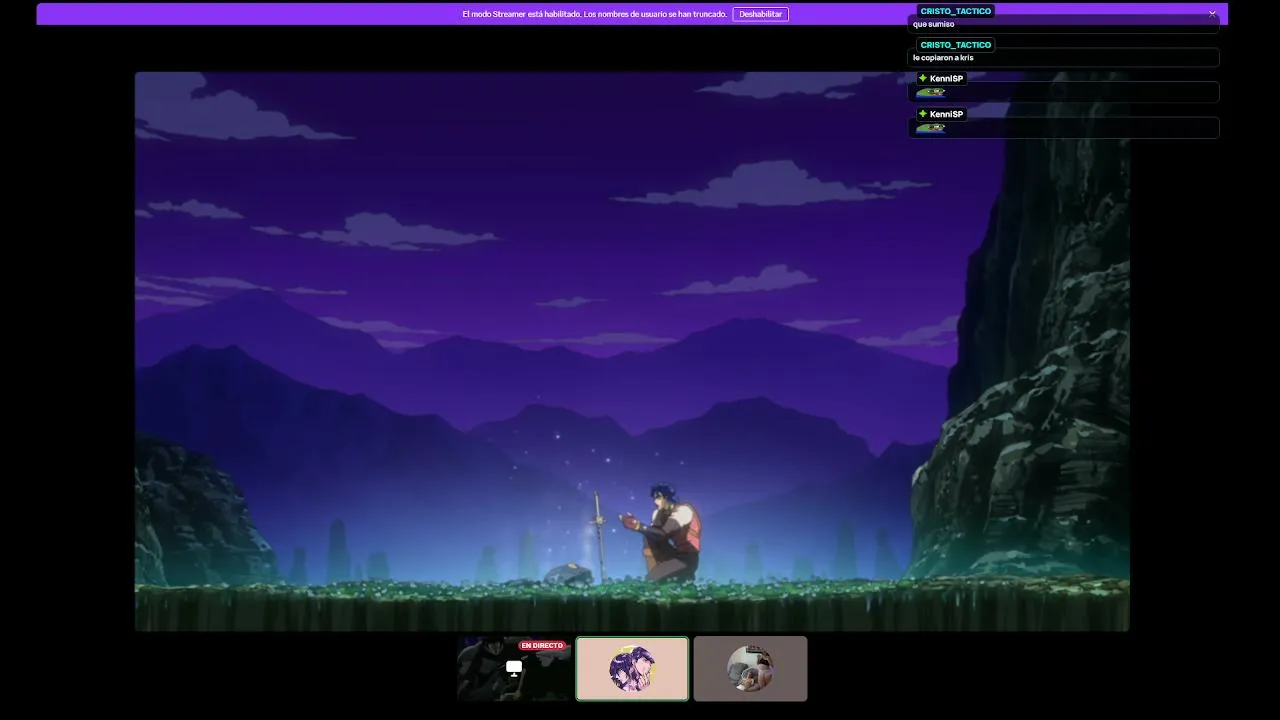The image size is (1280, 720).
Task: Click the EN DIRECTO live badge
Action: (x=542, y=646)
